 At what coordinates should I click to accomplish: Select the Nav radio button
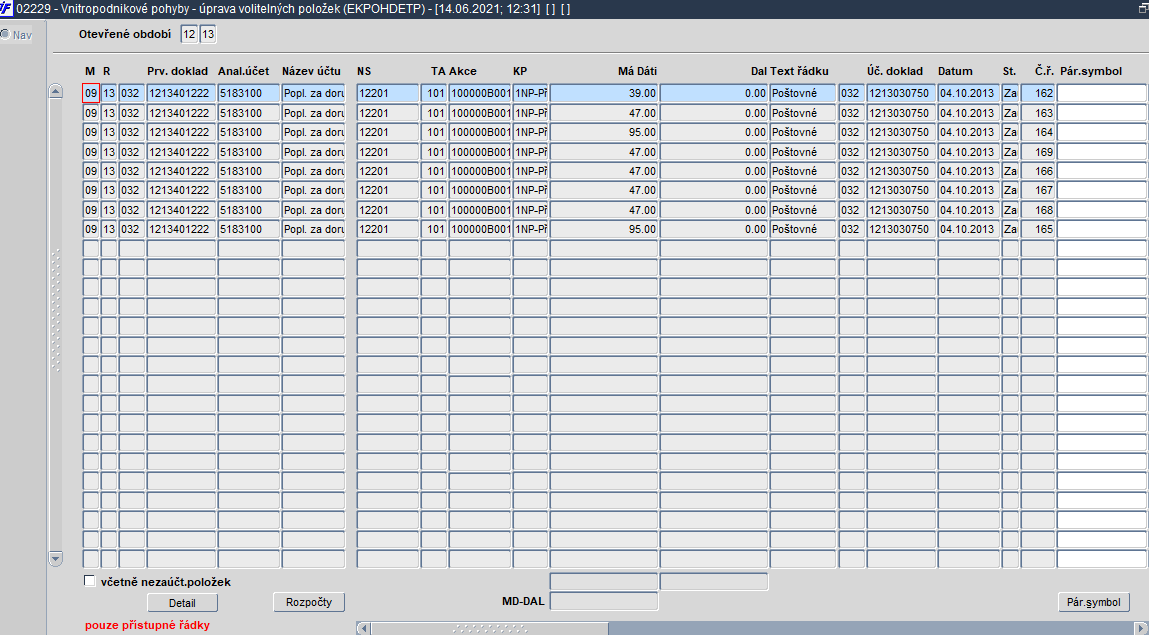point(5,34)
